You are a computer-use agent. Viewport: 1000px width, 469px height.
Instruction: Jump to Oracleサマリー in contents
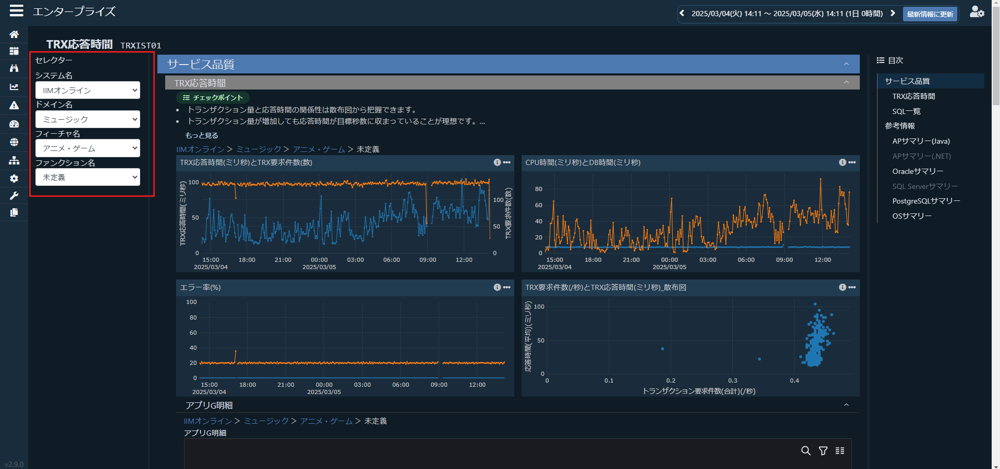(918, 172)
